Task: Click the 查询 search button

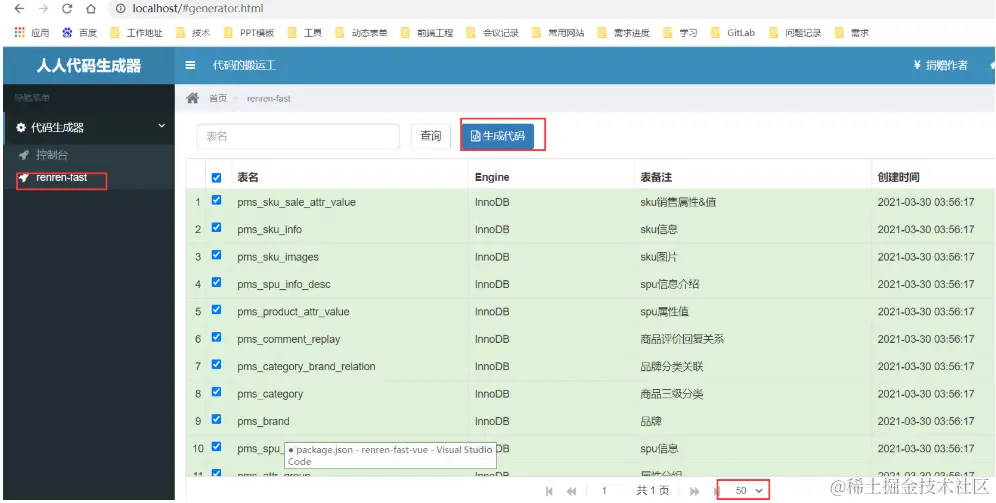Action: tap(431, 136)
